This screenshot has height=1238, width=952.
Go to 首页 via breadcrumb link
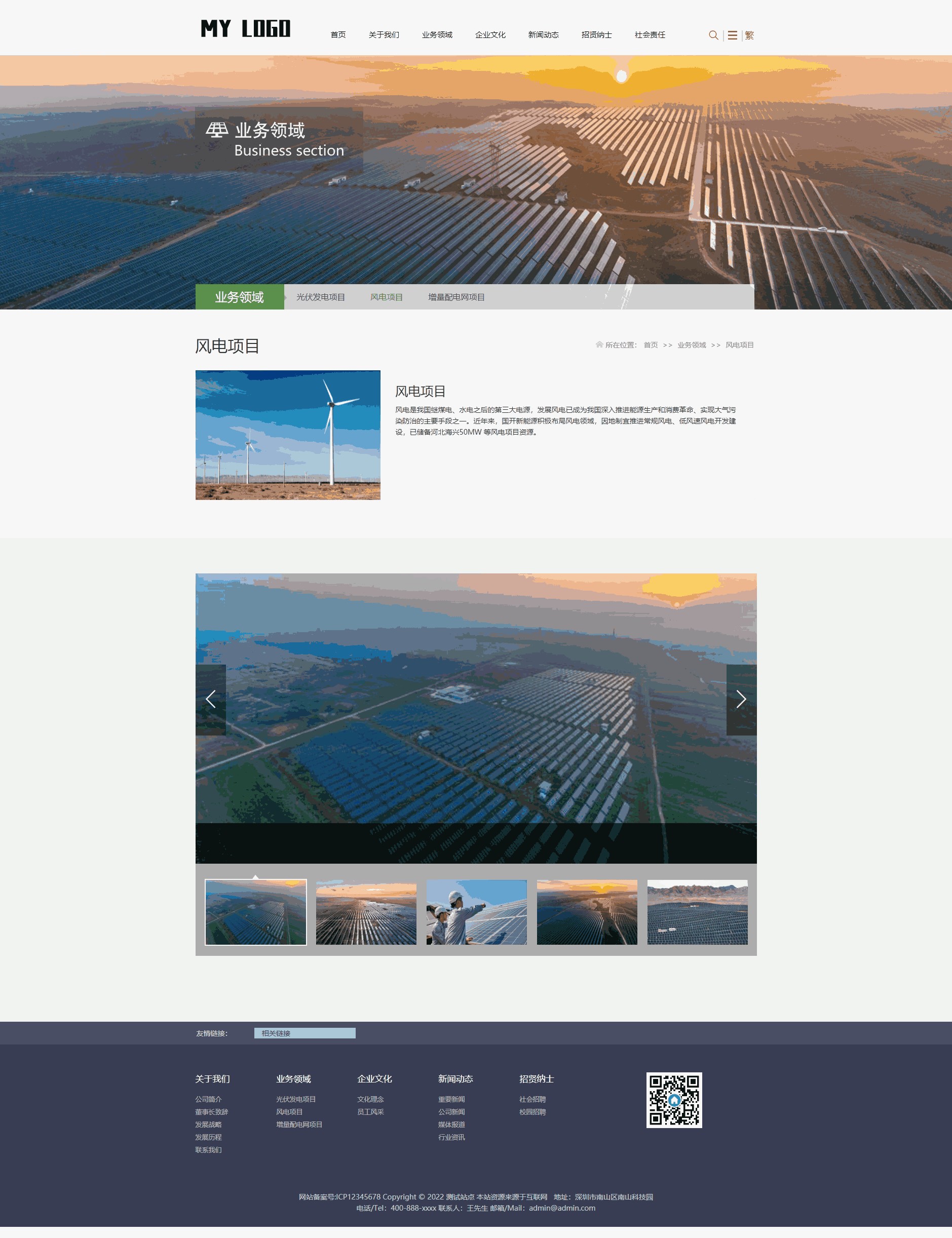pos(650,345)
